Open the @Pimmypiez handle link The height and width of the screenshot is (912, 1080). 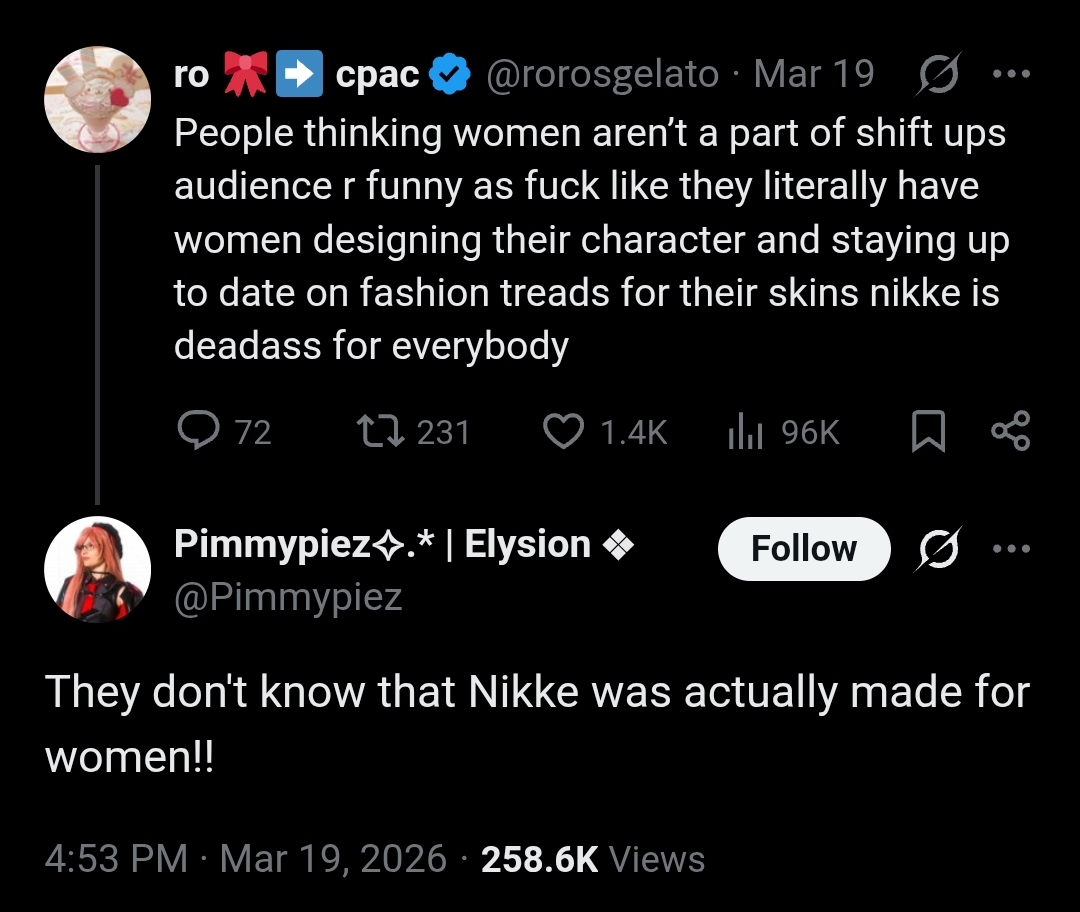click(x=288, y=597)
